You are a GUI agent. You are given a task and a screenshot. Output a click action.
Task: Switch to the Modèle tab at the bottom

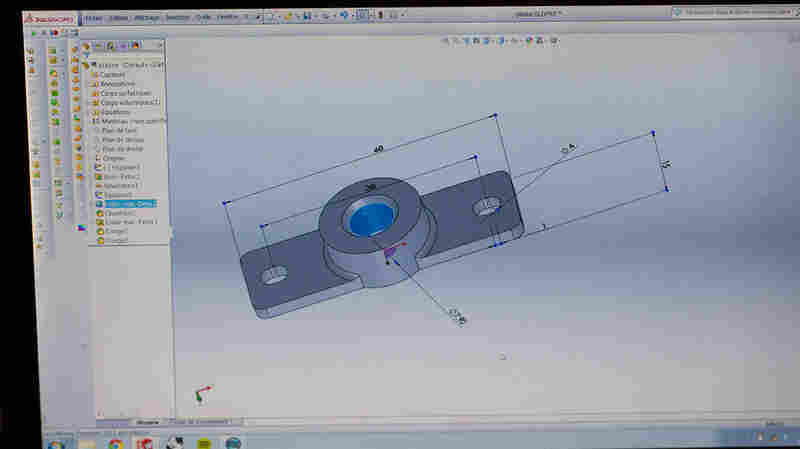click(x=147, y=422)
